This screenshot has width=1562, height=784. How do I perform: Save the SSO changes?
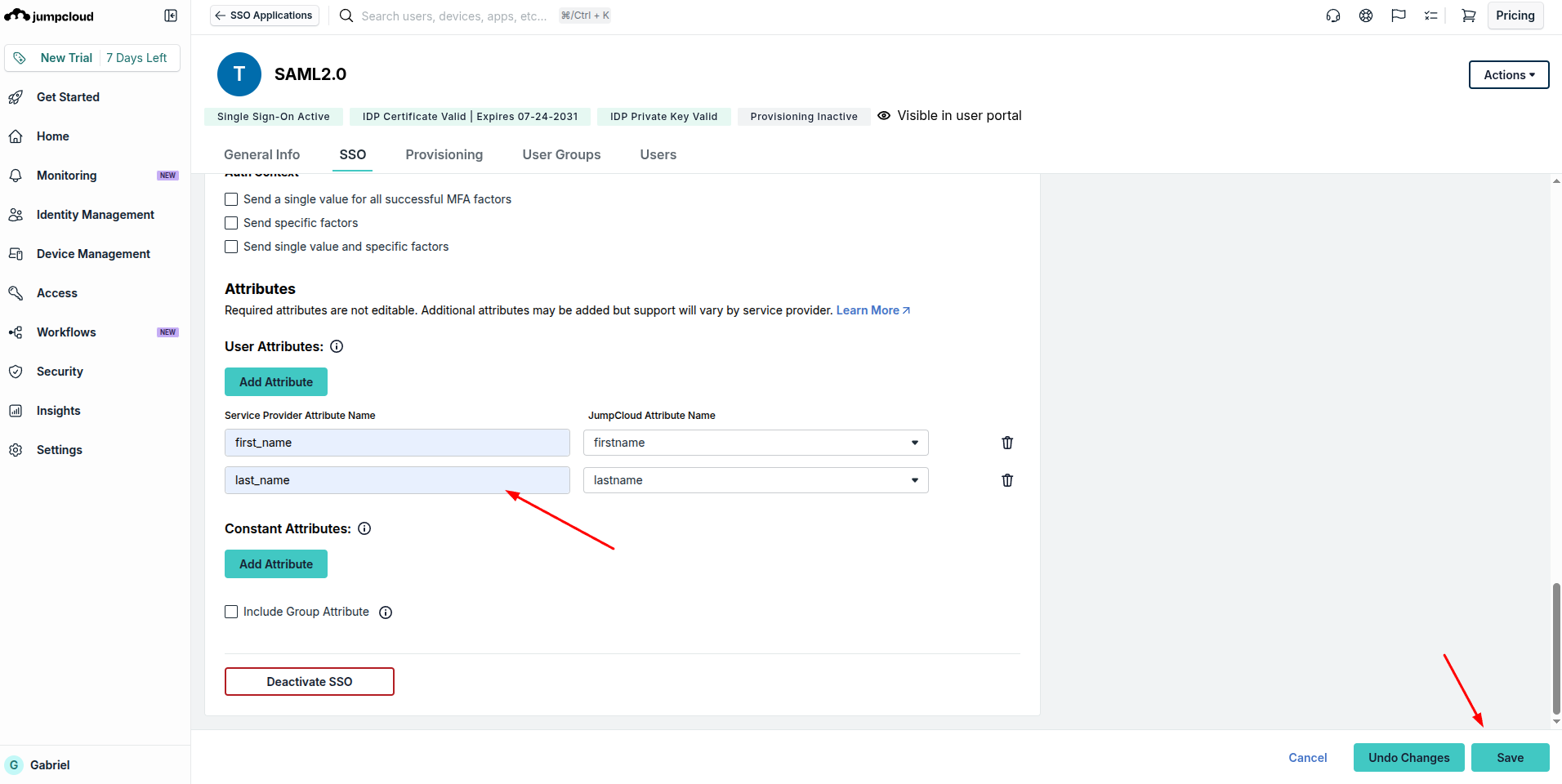click(1511, 758)
